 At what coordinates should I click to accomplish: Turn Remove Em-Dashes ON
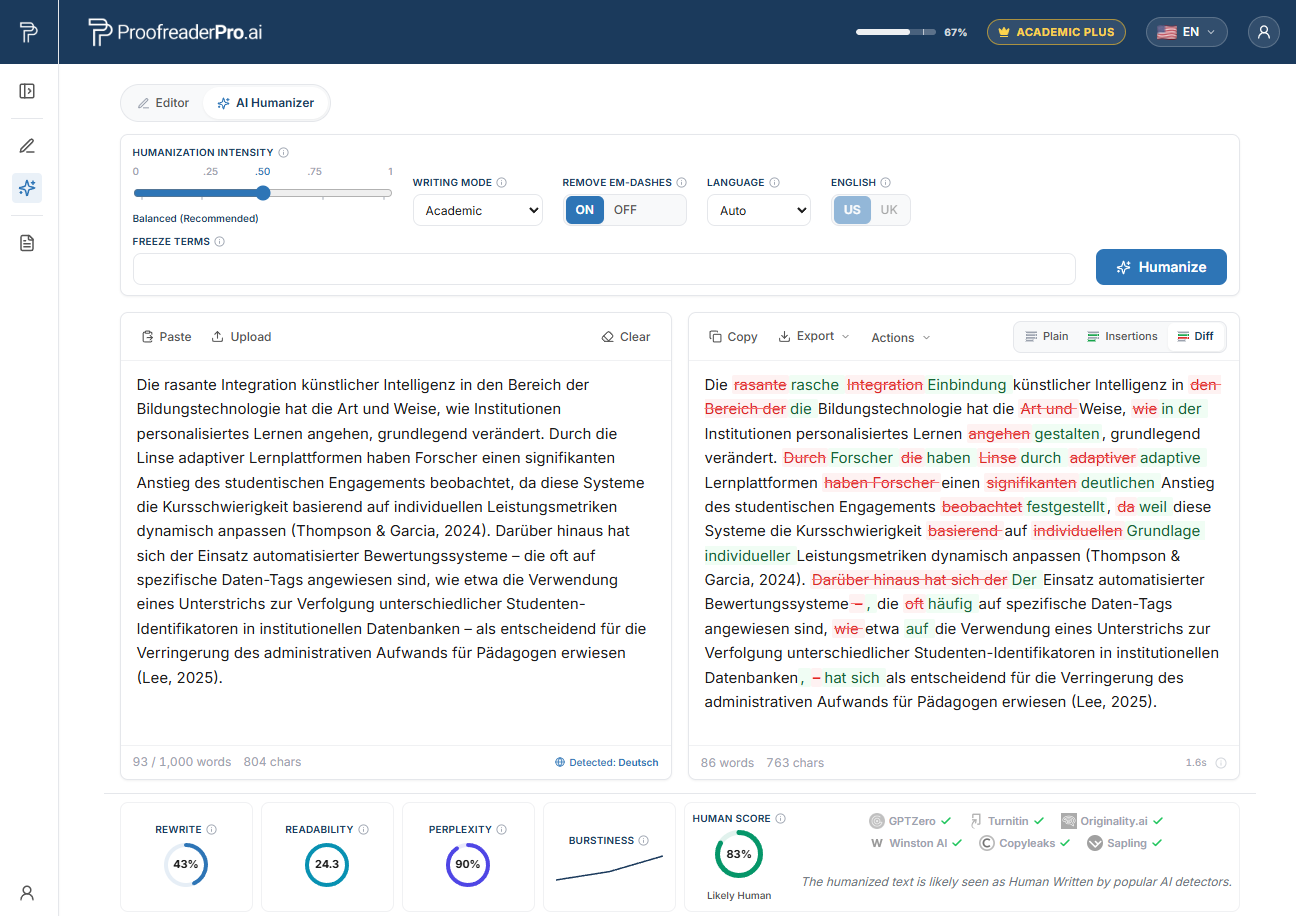(x=585, y=210)
